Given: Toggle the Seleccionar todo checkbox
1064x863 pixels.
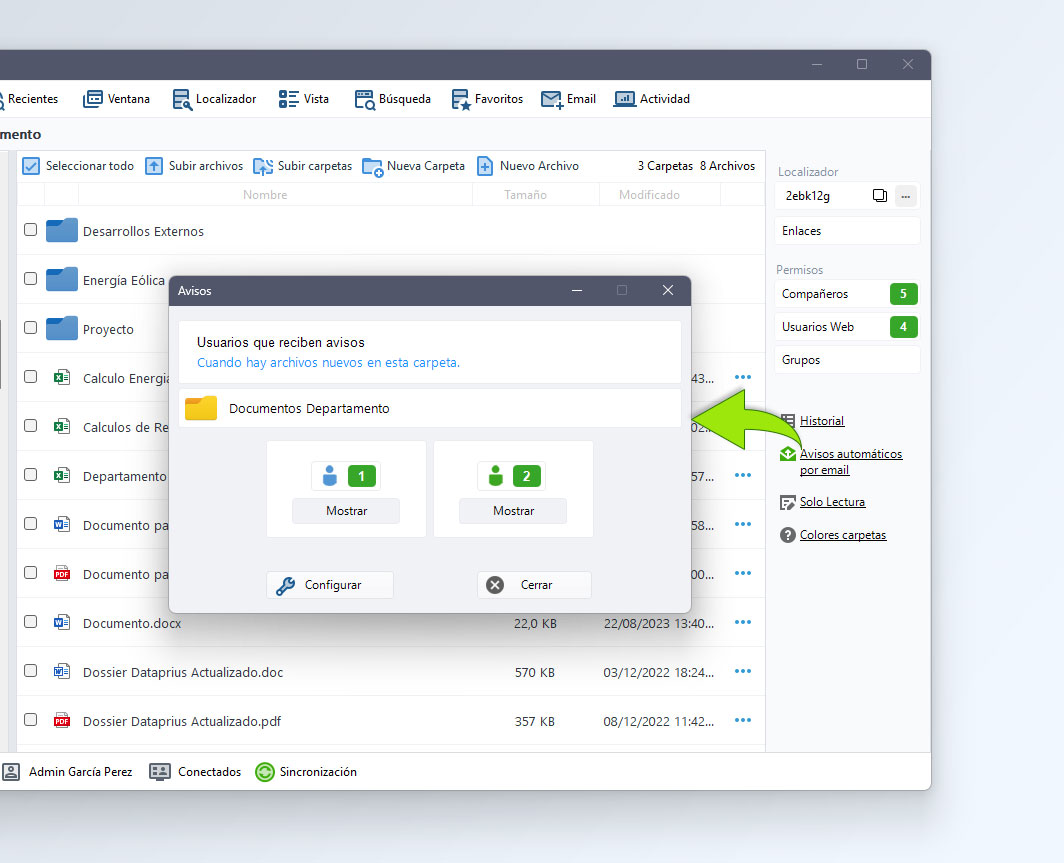Looking at the screenshot, I should pyautogui.click(x=31, y=166).
